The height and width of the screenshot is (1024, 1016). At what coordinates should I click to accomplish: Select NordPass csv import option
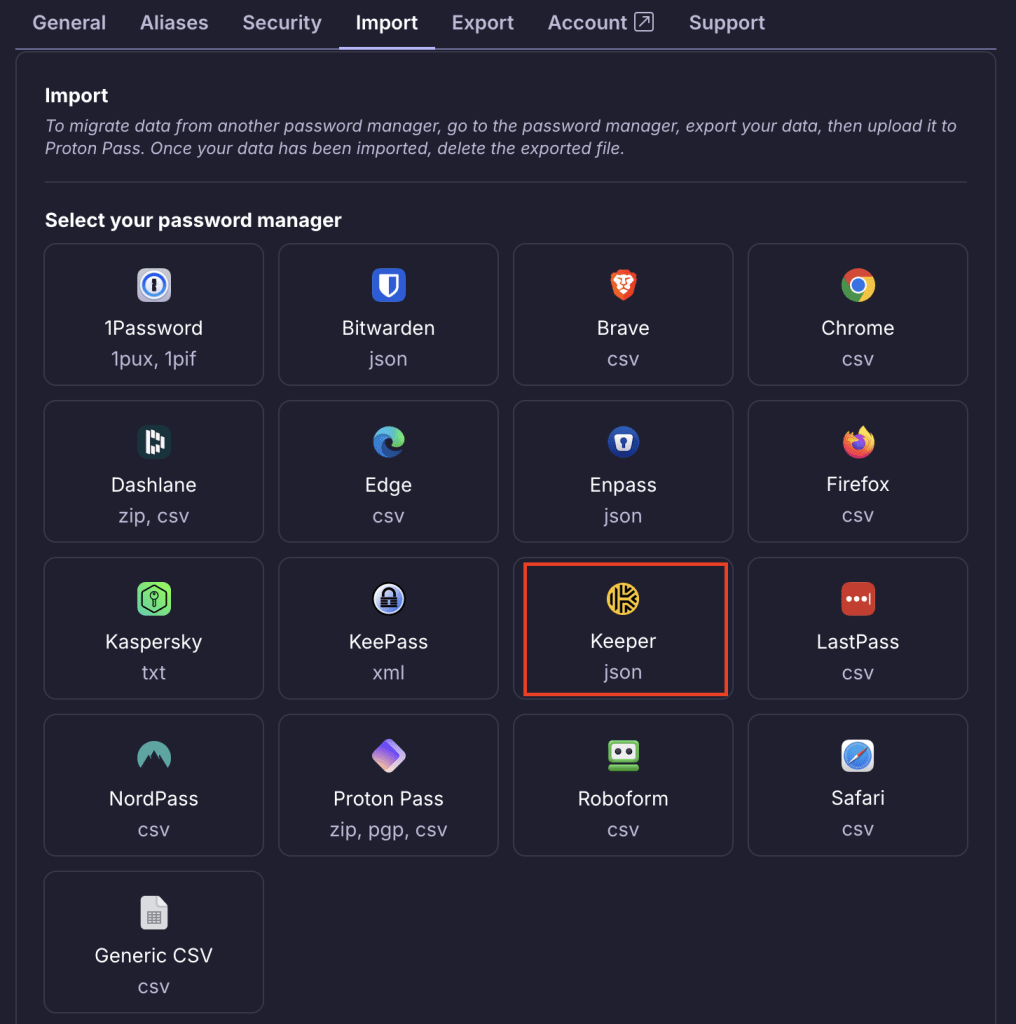pos(153,785)
